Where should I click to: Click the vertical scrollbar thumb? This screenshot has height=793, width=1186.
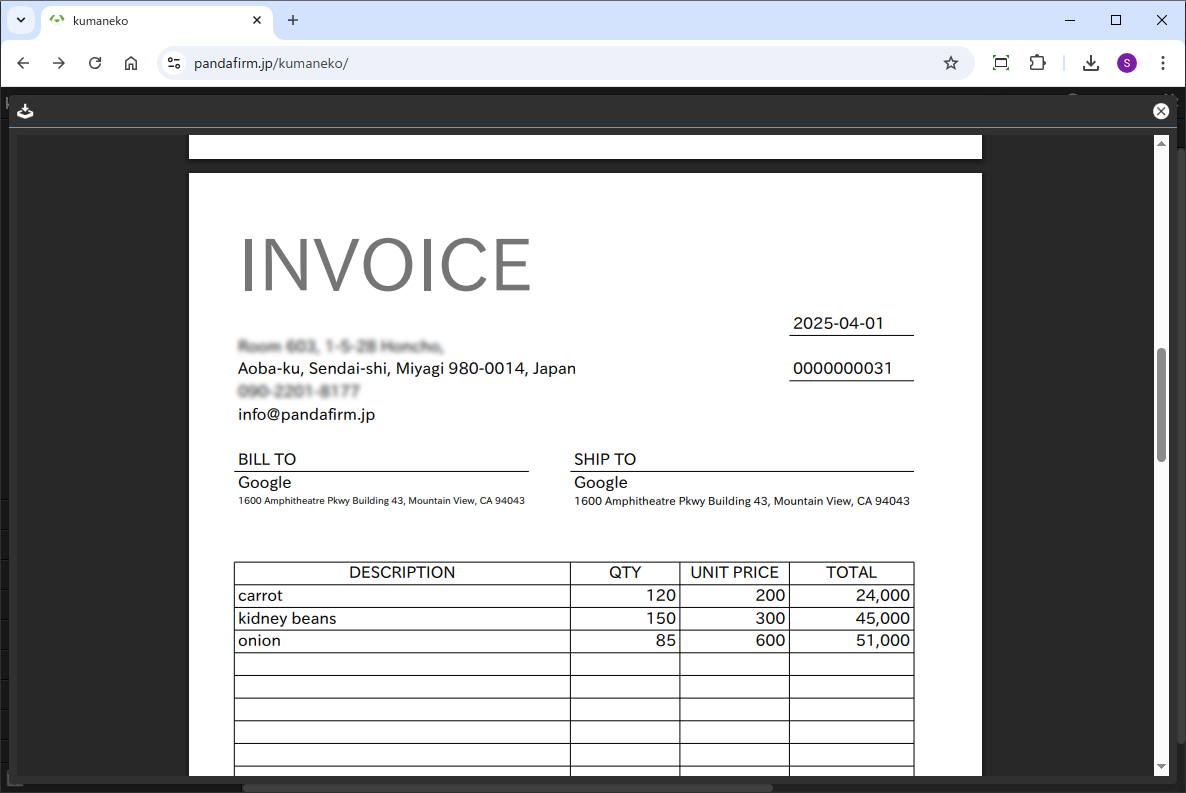point(1161,404)
